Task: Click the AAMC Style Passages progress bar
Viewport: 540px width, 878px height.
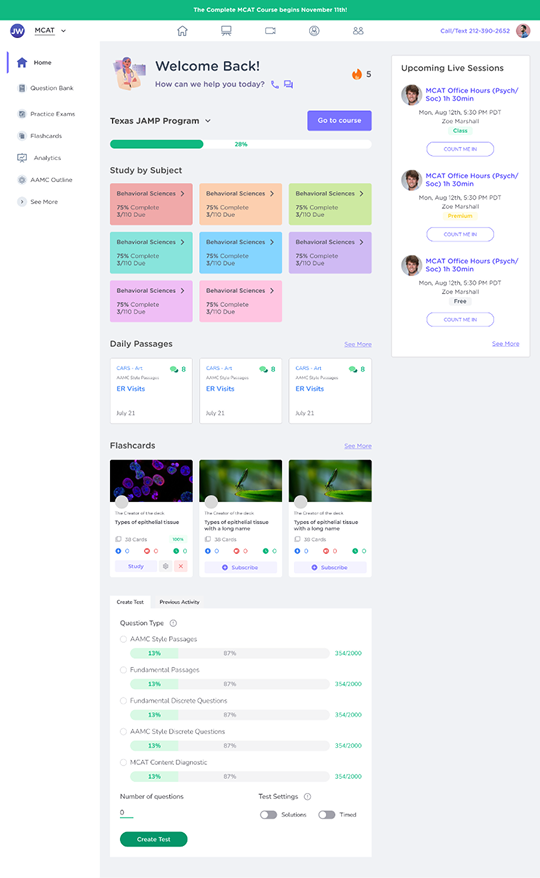Action: 230,653
